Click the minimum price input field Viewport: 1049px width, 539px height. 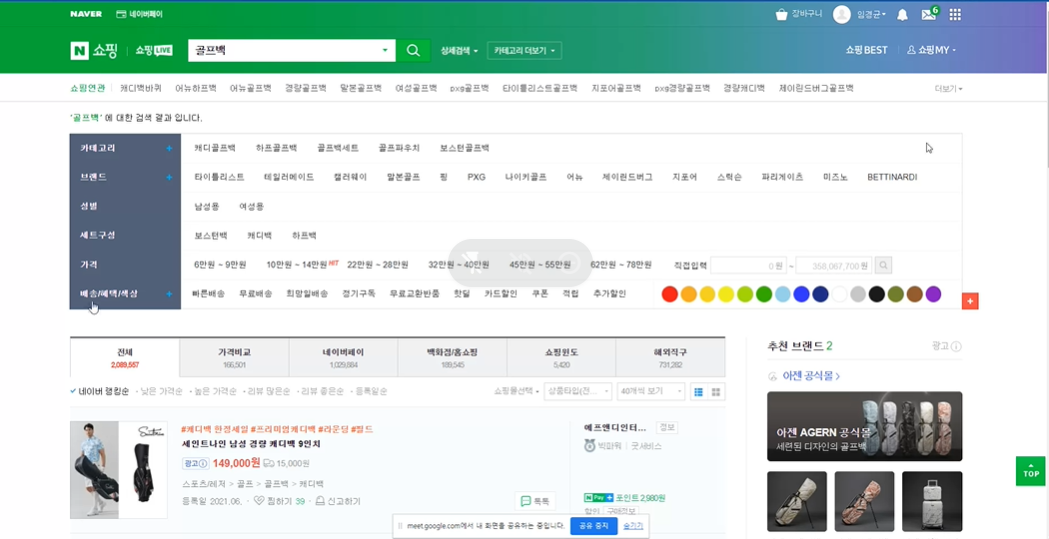pyautogui.click(x=749, y=265)
